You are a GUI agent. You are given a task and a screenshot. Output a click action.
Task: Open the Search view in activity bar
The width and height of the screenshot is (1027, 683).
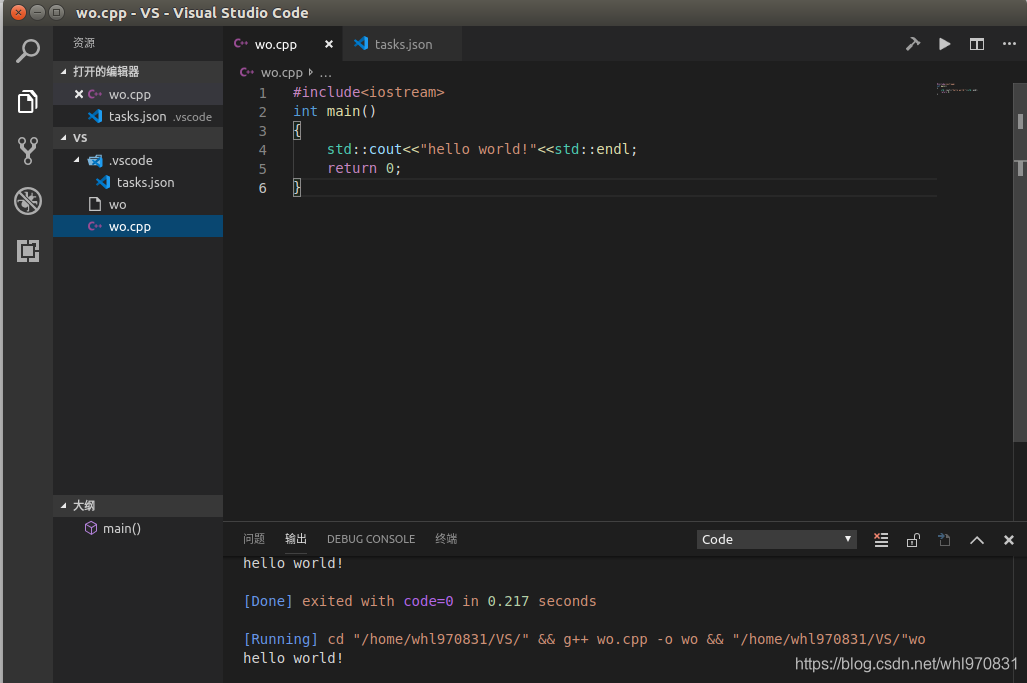pos(28,51)
